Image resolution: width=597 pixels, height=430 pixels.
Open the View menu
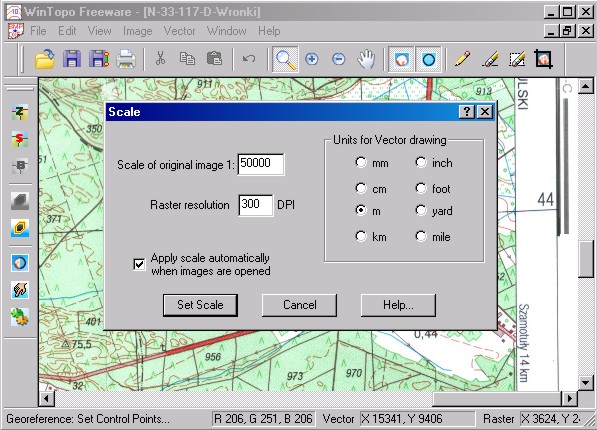(99, 31)
